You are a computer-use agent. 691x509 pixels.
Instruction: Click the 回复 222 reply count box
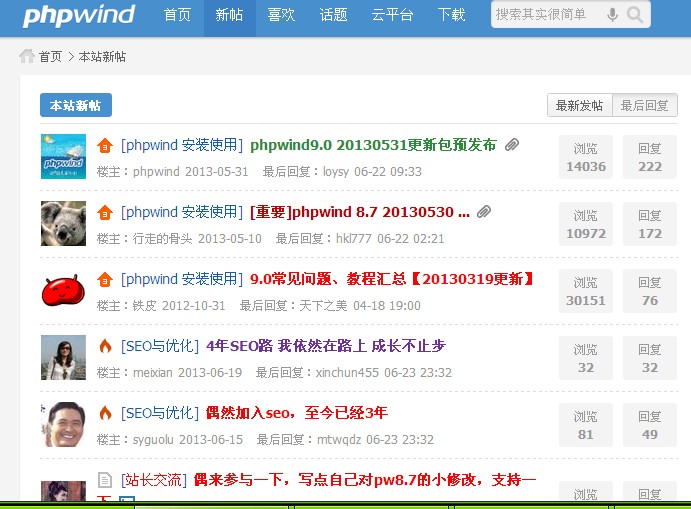[650, 157]
